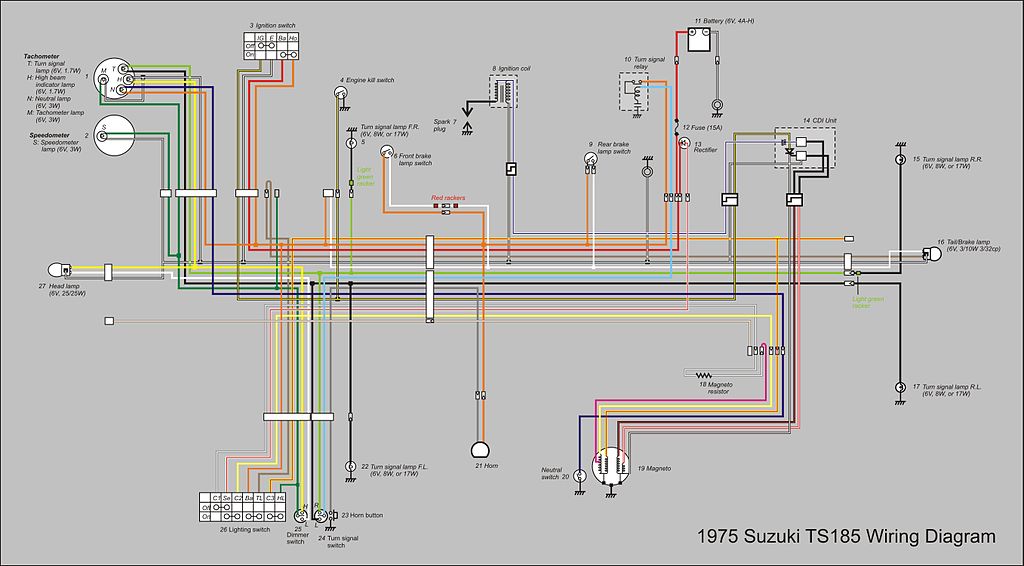
Task: Select the Head lamp bulb symbol
Action: coord(59,270)
